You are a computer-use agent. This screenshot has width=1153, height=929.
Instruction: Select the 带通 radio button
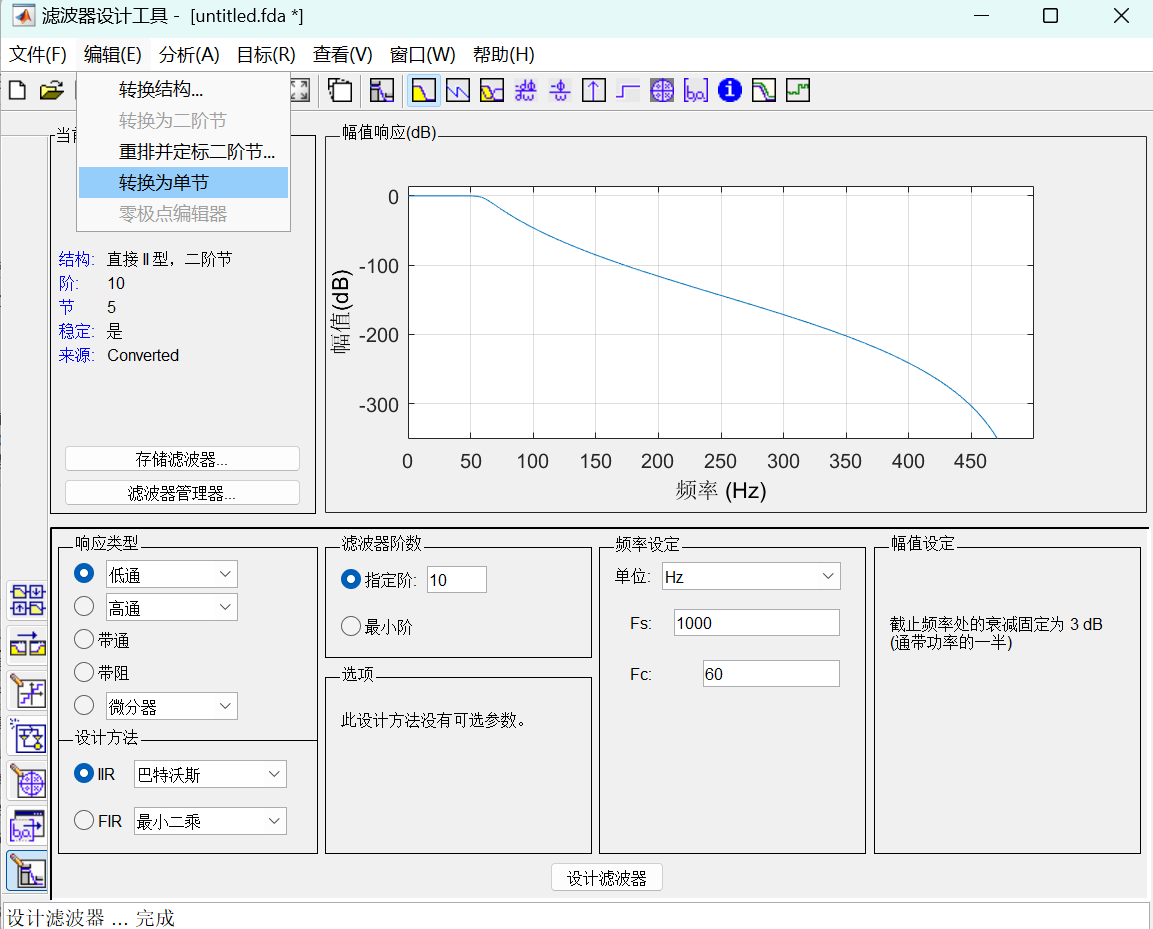(84, 639)
